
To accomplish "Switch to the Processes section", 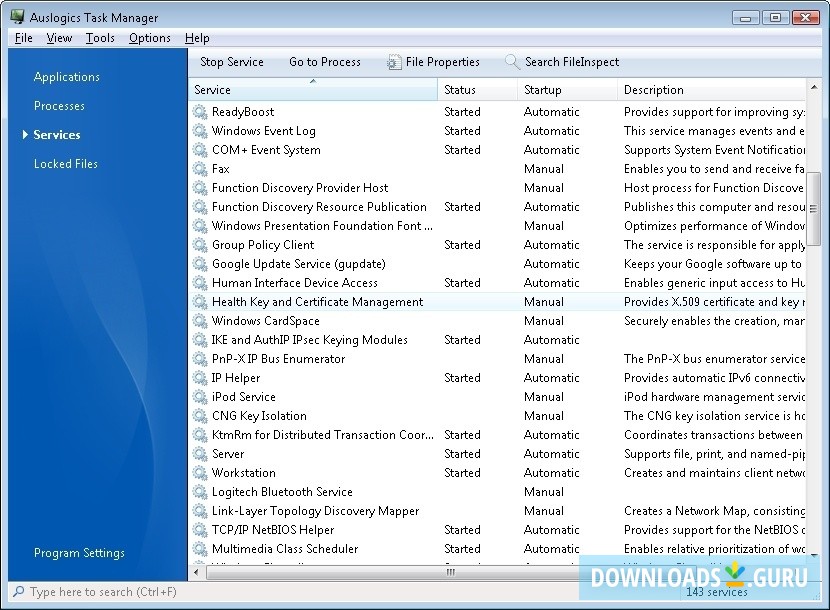I will point(59,106).
